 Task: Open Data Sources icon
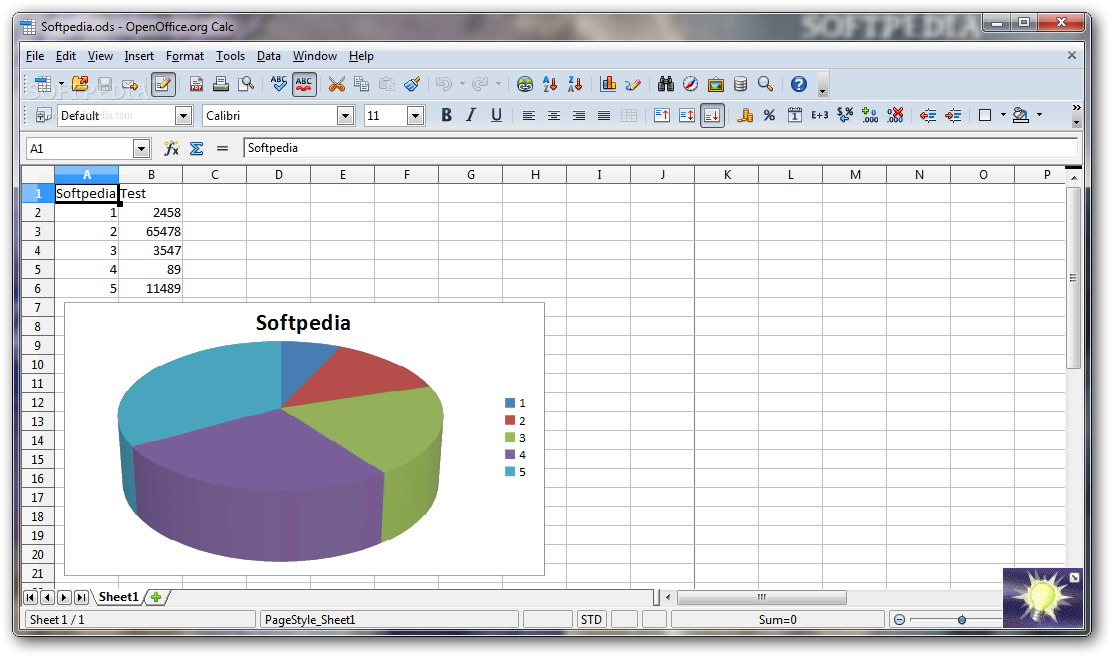click(x=740, y=84)
